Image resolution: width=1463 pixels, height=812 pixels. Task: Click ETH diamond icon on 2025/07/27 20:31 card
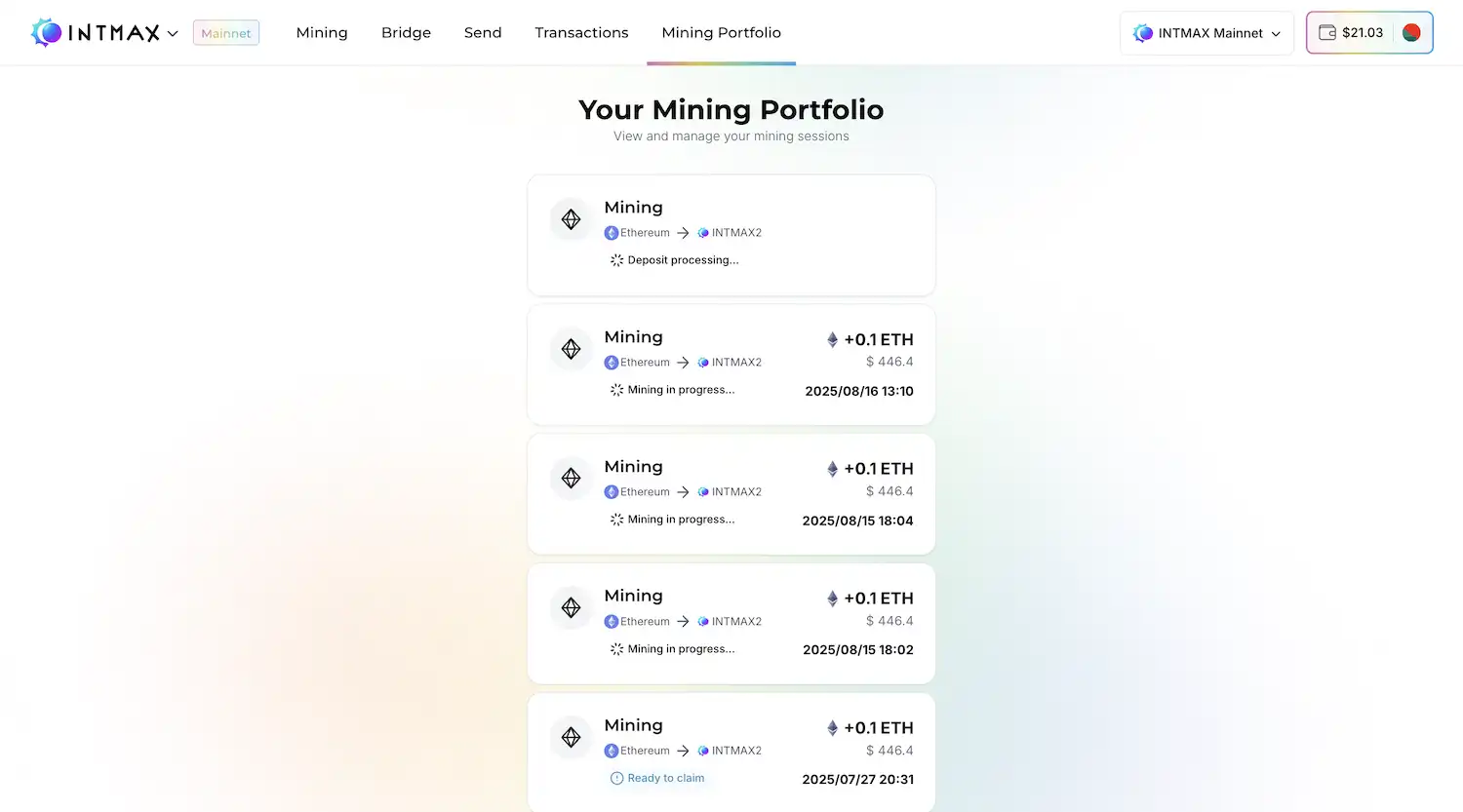832,728
